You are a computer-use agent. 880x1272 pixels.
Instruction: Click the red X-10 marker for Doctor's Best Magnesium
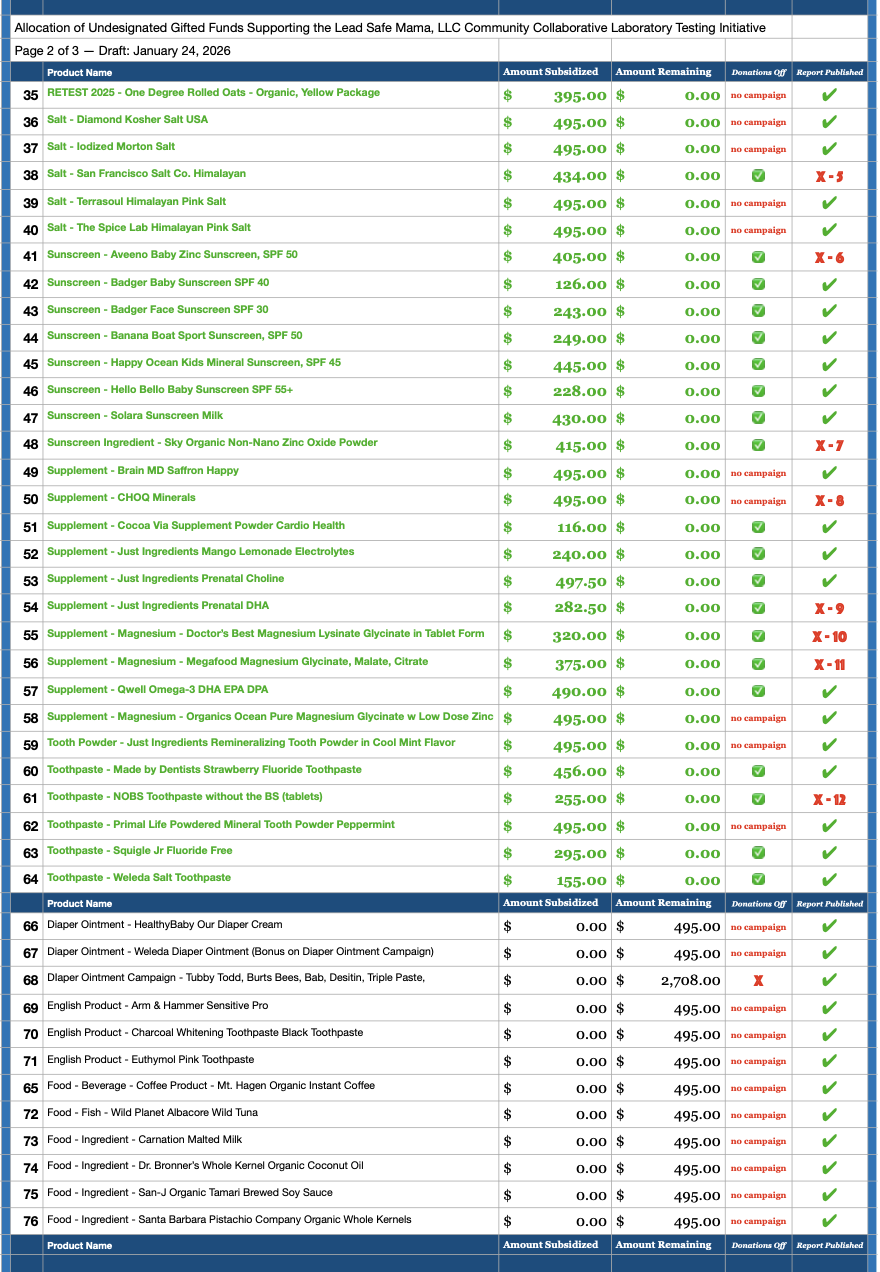pos(828,637)
